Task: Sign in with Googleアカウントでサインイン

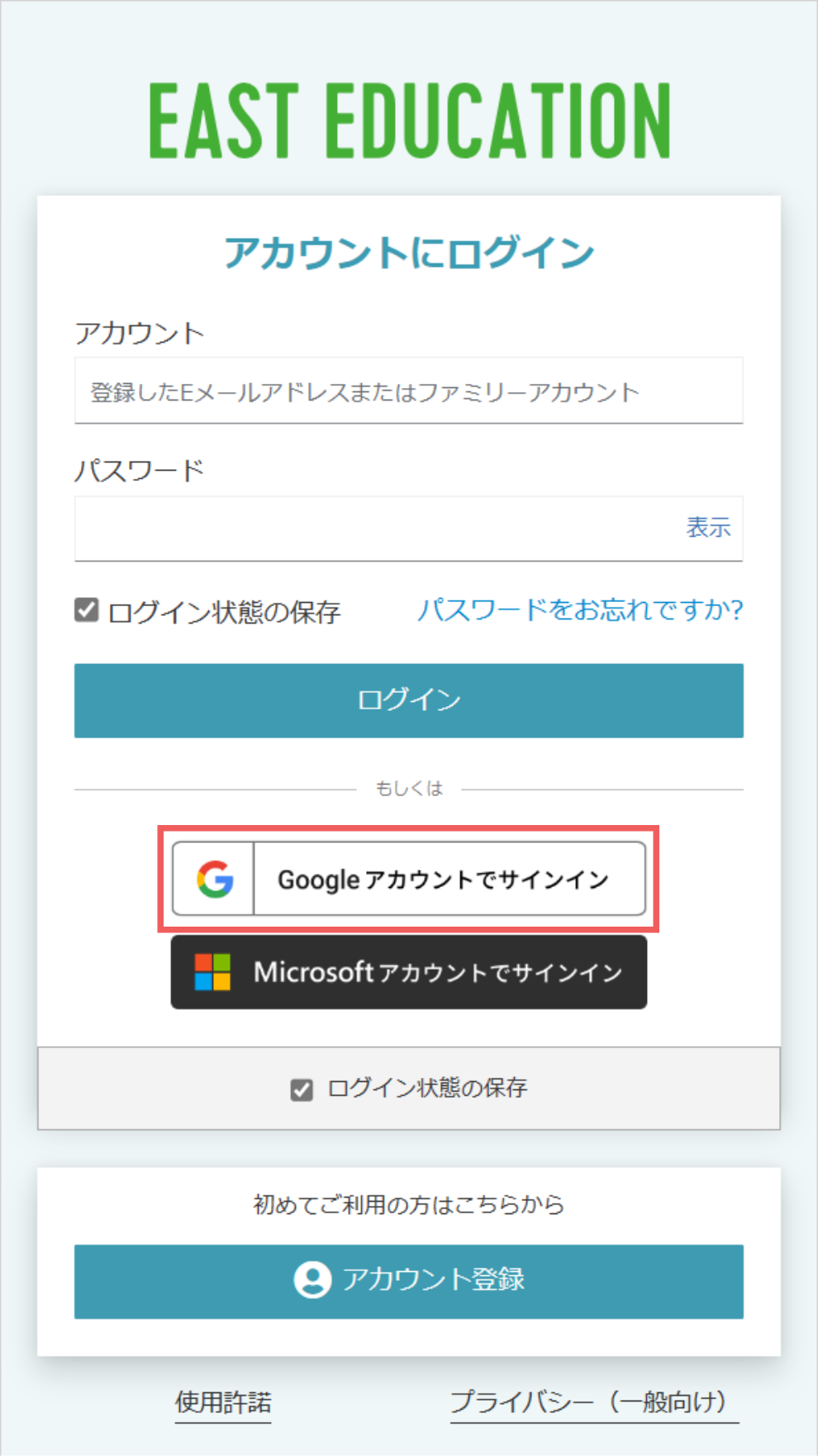Action: (x=409, y=879)
